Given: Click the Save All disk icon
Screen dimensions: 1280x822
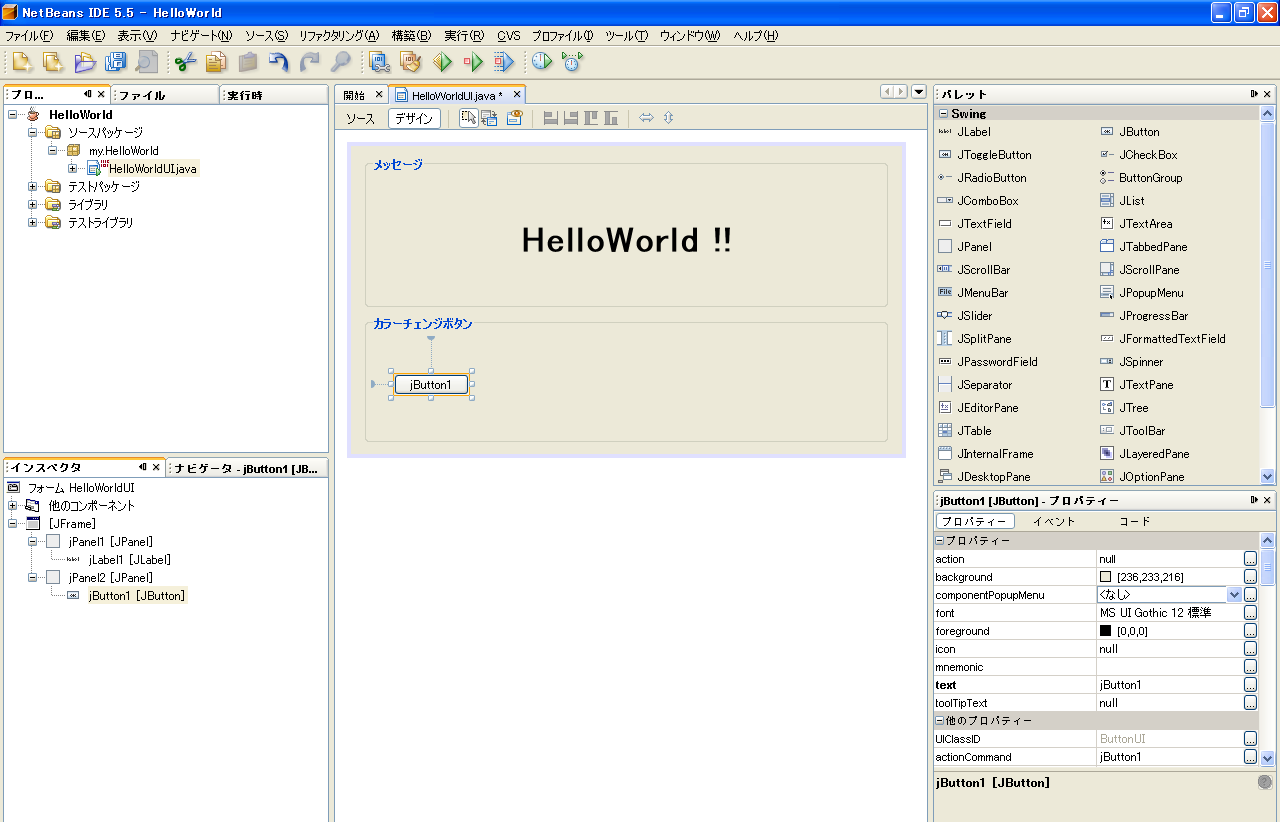Looking at the screenshot, I should [115, 62].
